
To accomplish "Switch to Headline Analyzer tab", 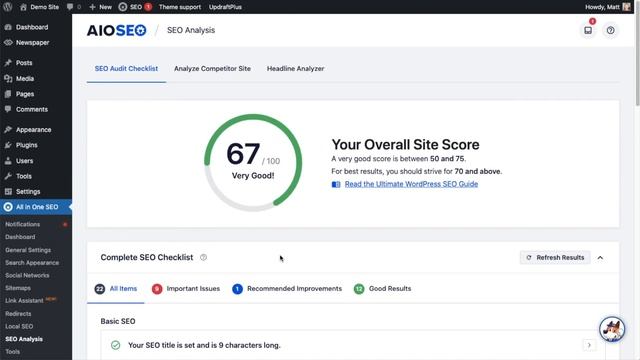I will tap(296, 69).
